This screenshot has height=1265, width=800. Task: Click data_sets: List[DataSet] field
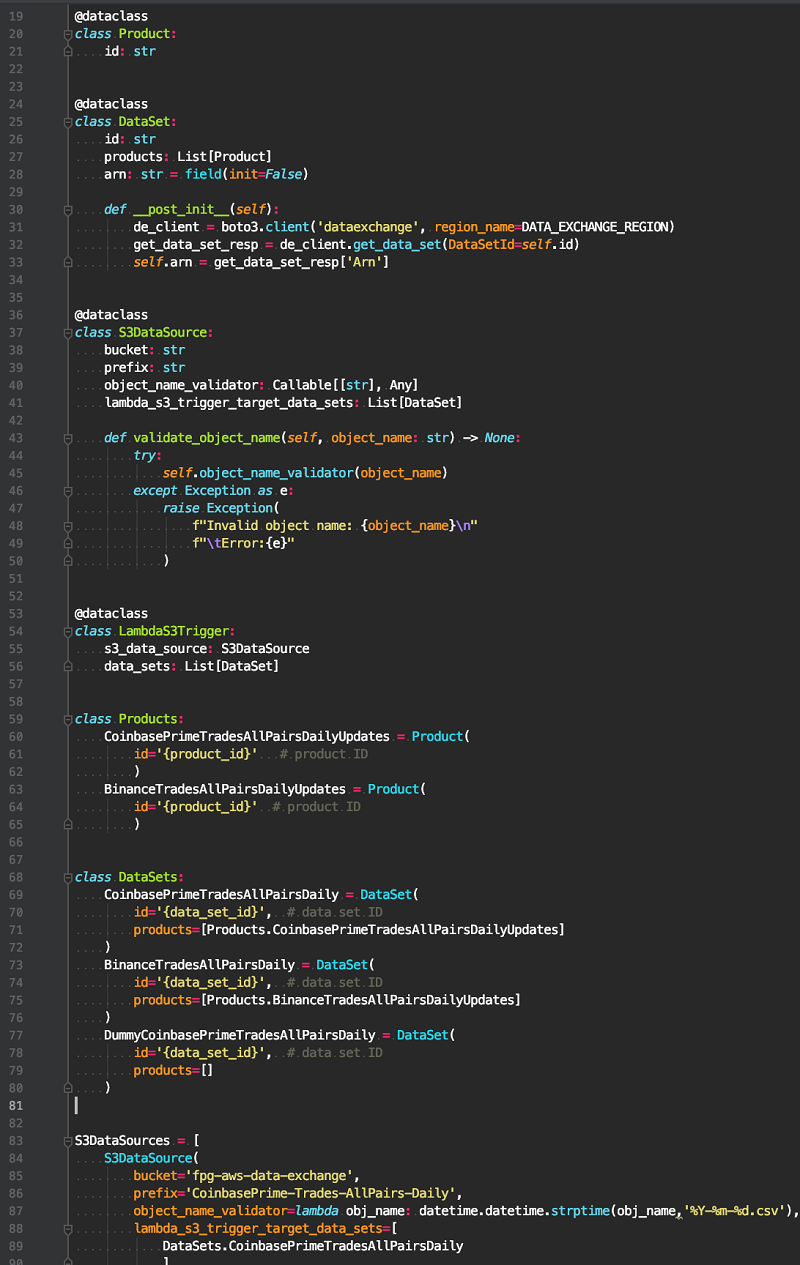(192, 666)
